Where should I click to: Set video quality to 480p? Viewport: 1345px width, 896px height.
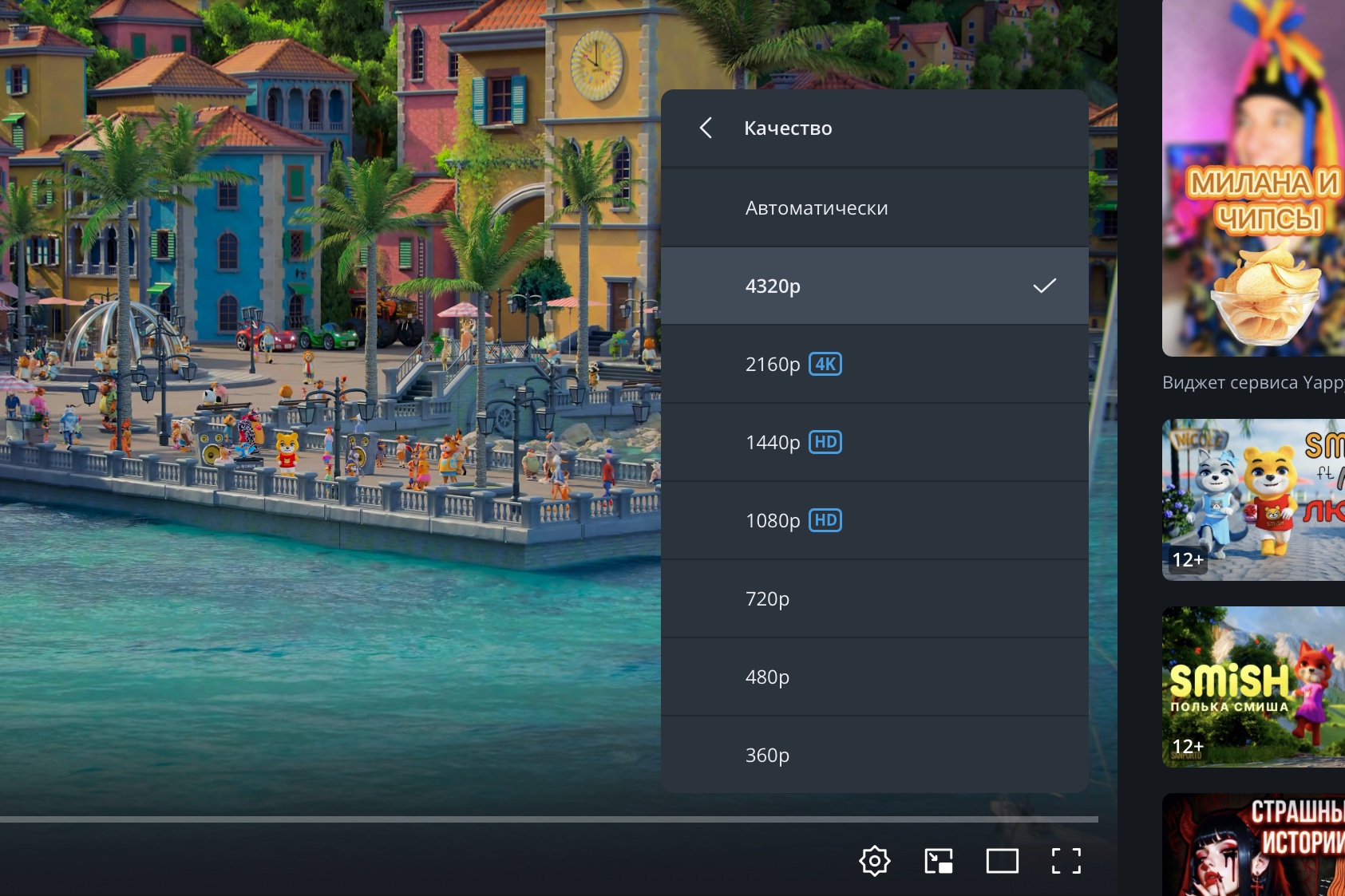tap(875, 677)
